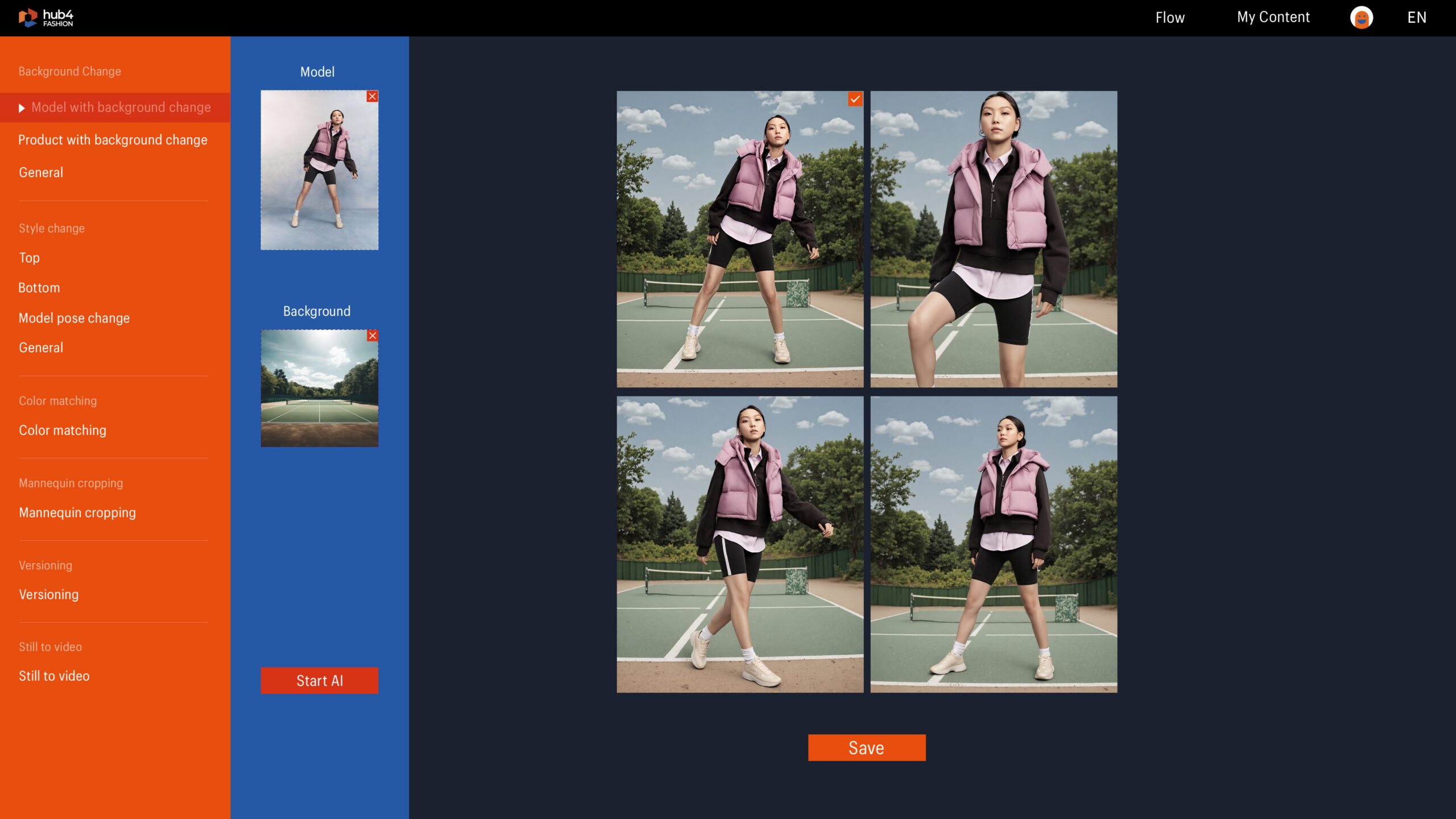Open Top style change
The height and width of the screenshot is (819, 1456).
pyautogui.click(x=29, y=258)
